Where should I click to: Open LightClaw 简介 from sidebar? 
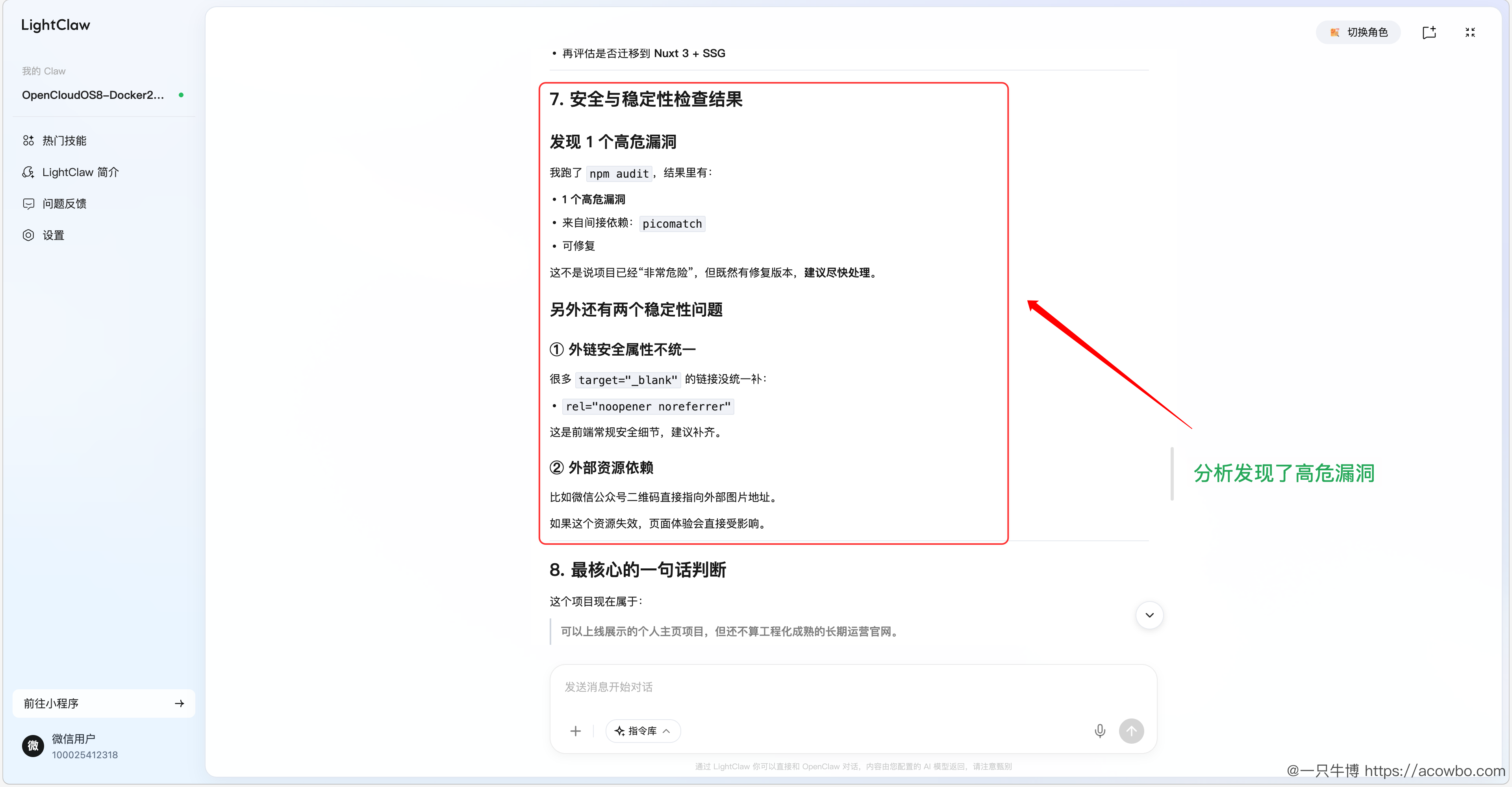point(80,172)
